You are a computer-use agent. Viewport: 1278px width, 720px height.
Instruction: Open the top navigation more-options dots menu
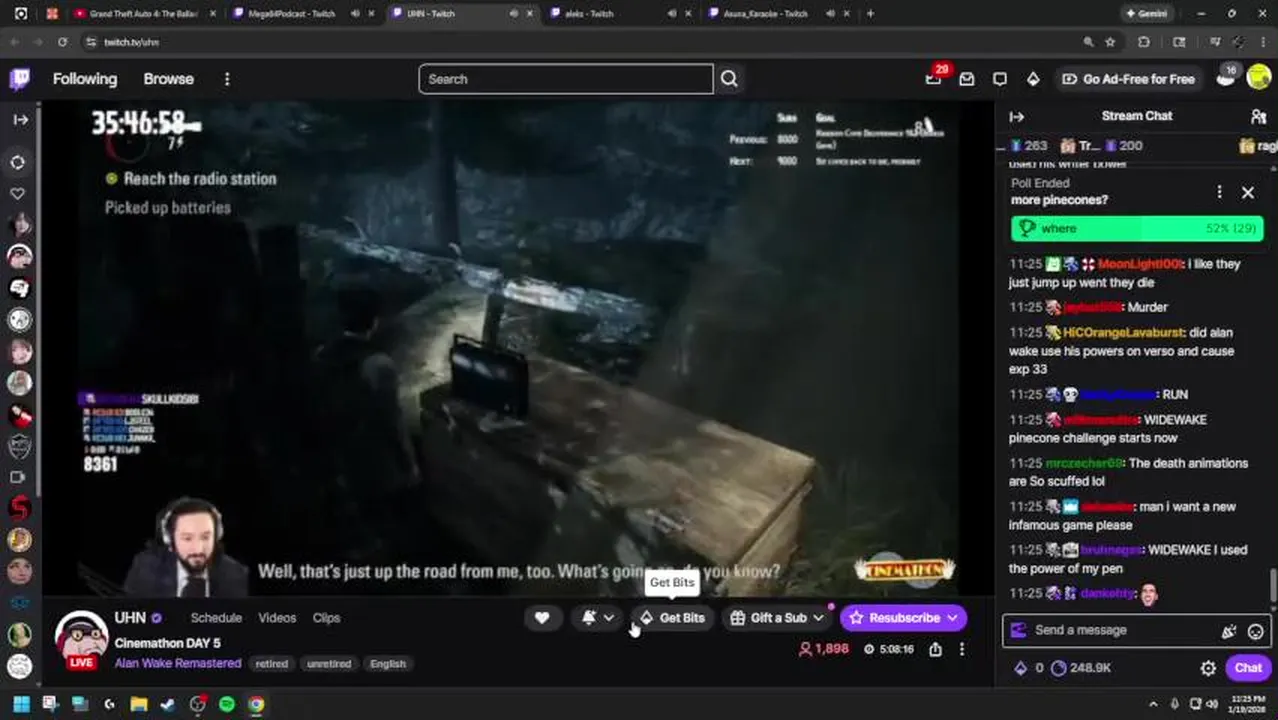pos(227,79)
